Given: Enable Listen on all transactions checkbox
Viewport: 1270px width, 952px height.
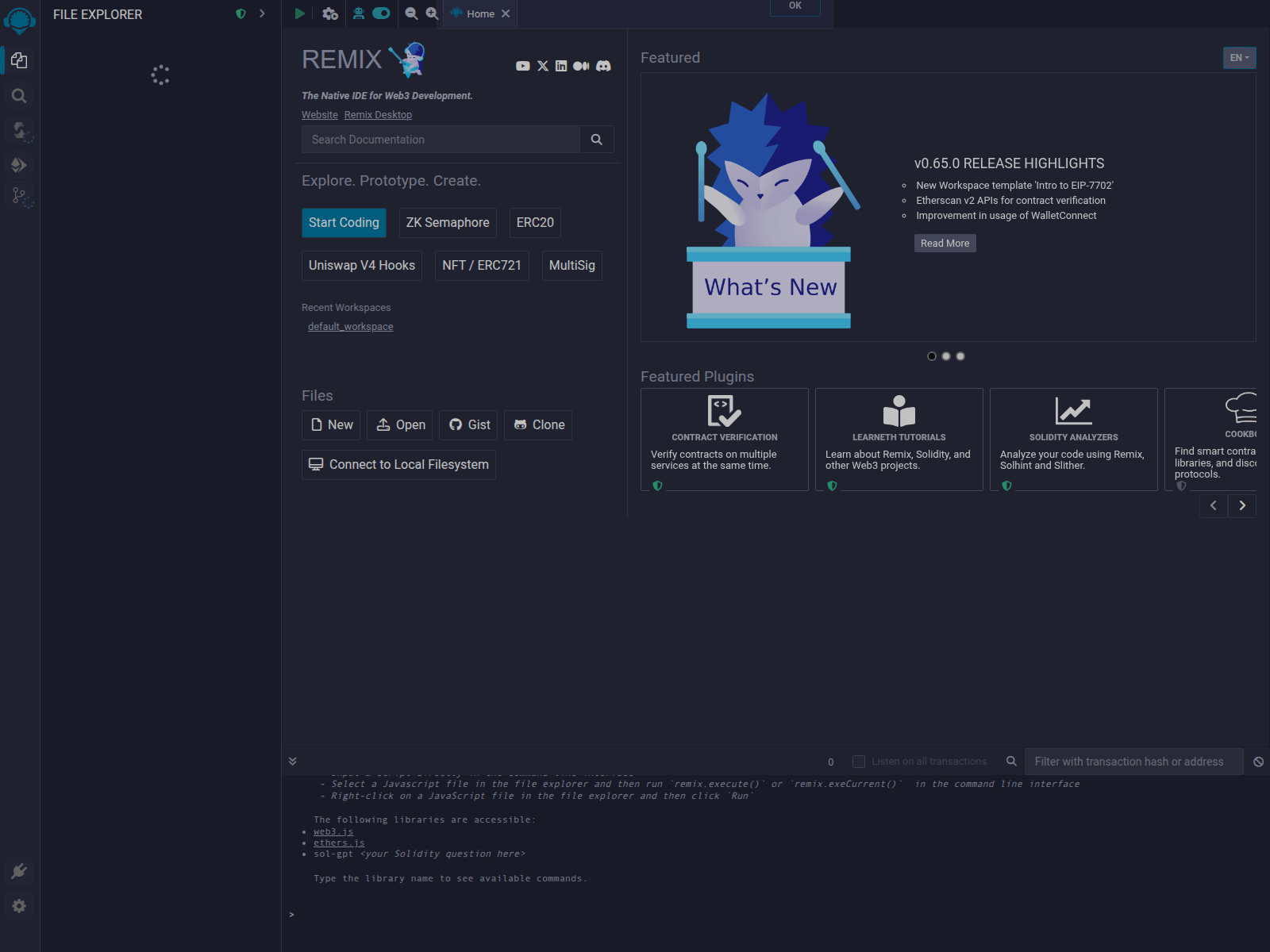Looking at the screenshot, I should [x=859, y=762].
